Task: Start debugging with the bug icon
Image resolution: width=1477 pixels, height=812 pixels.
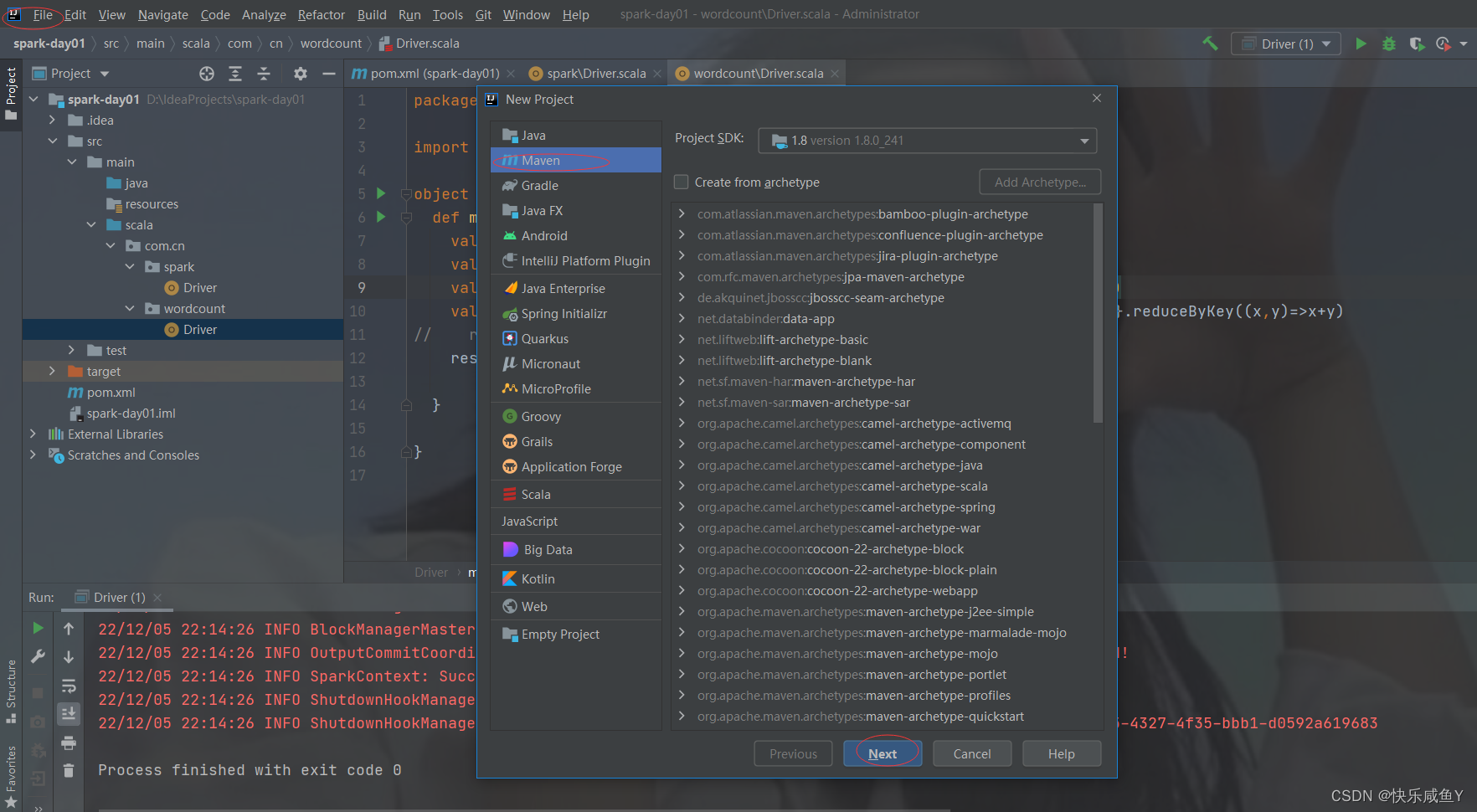Action: (x=1389, y=44)
